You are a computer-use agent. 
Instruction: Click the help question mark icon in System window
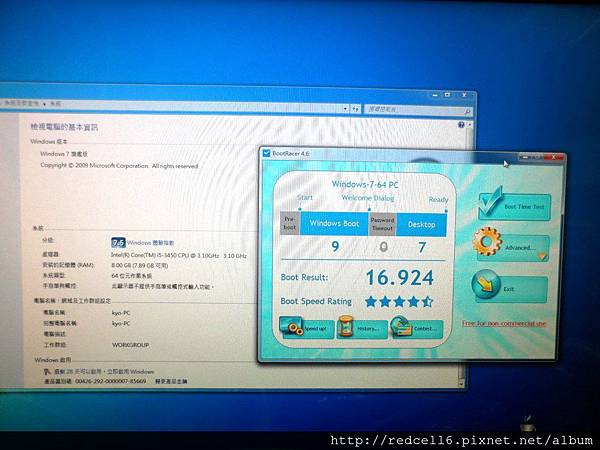pyautogui.click(x=461, y=125)
